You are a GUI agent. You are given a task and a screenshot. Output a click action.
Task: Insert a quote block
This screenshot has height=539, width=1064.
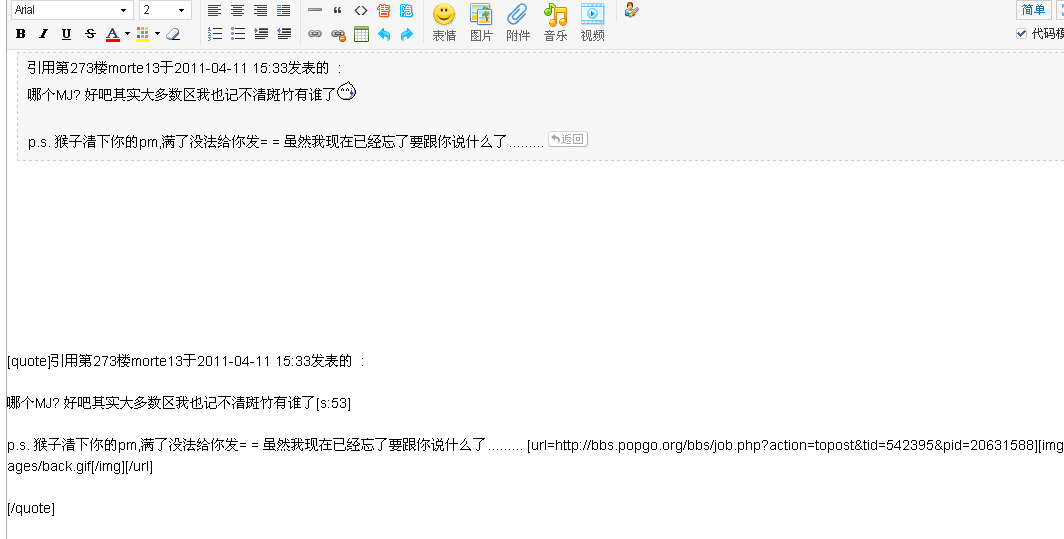click(x=337, y=10)
